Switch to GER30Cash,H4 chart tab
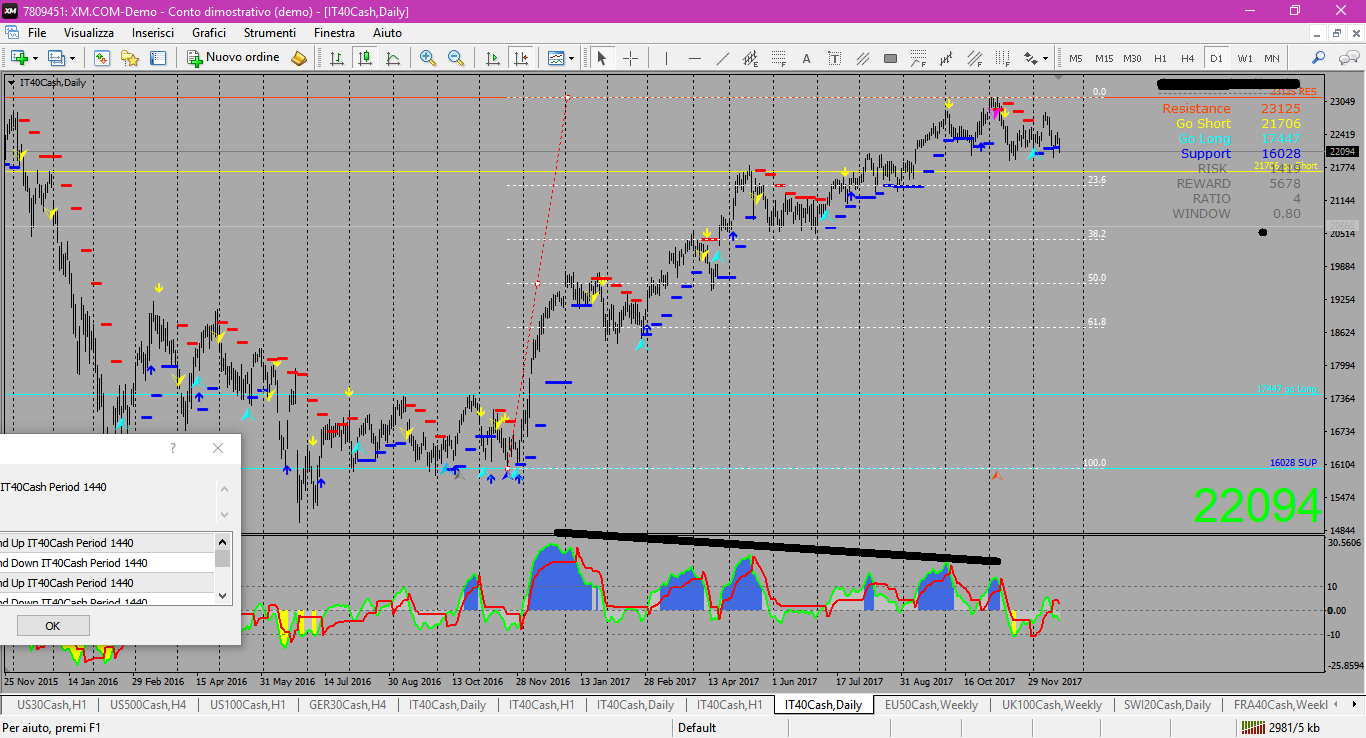This screenshot has height=738, width=1366. click(x=348, y=705)
